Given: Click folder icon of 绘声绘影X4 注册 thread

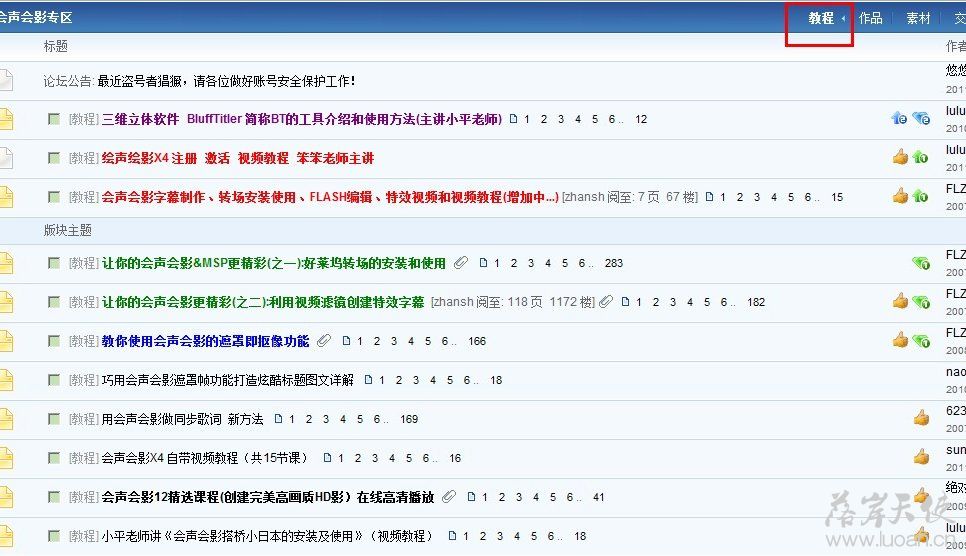Looking at the screenshot, I should click(x=6, y=158).
